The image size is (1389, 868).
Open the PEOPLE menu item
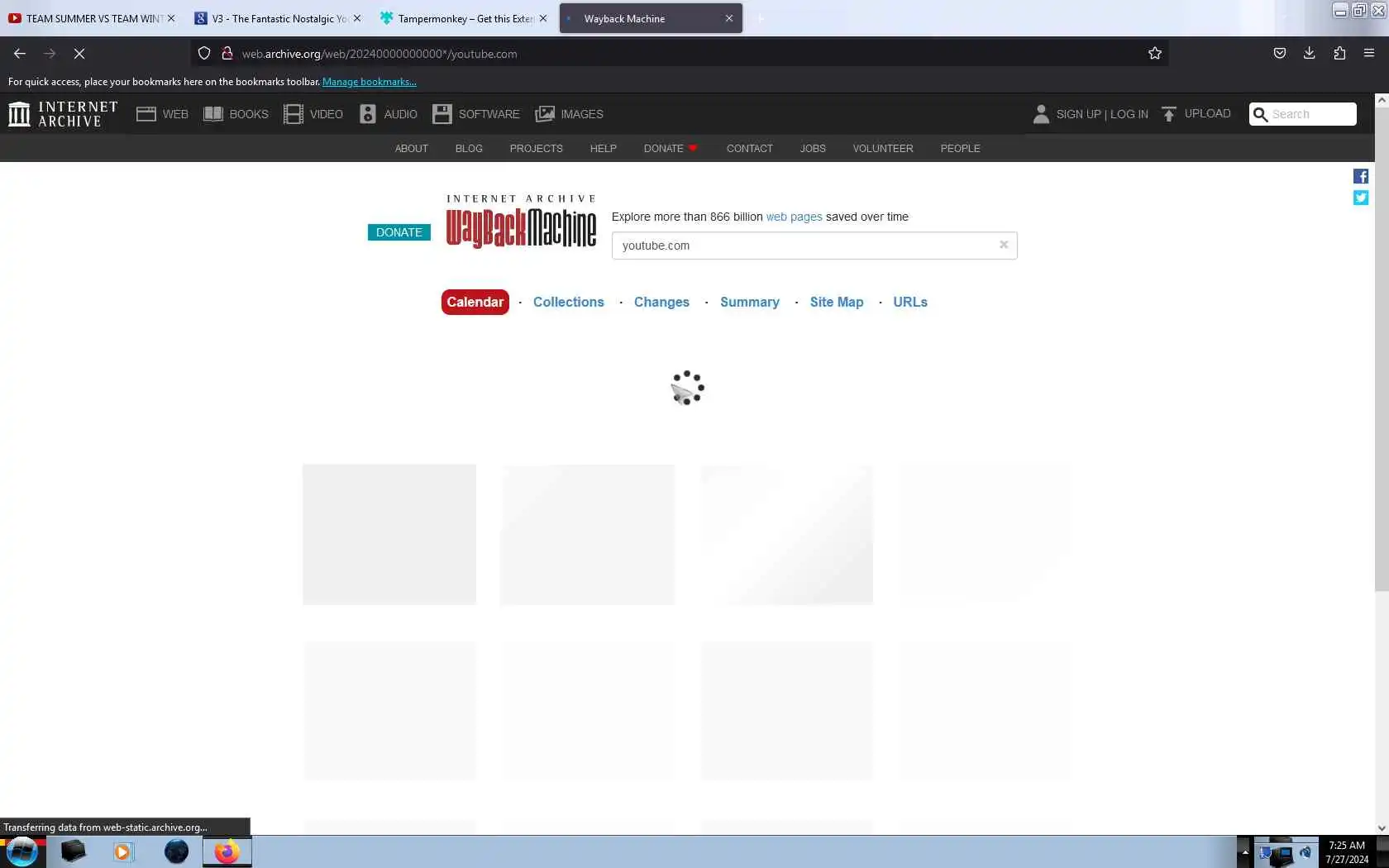[x=961, y=149]
